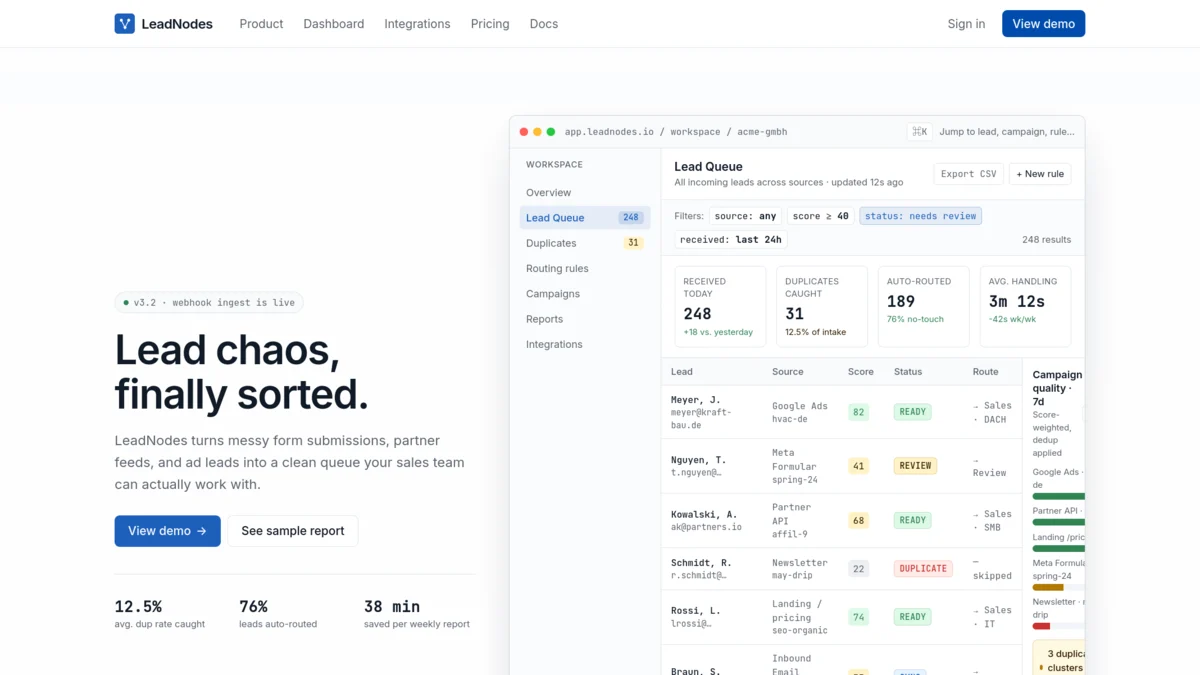Click score badge 68

[858, 521]
